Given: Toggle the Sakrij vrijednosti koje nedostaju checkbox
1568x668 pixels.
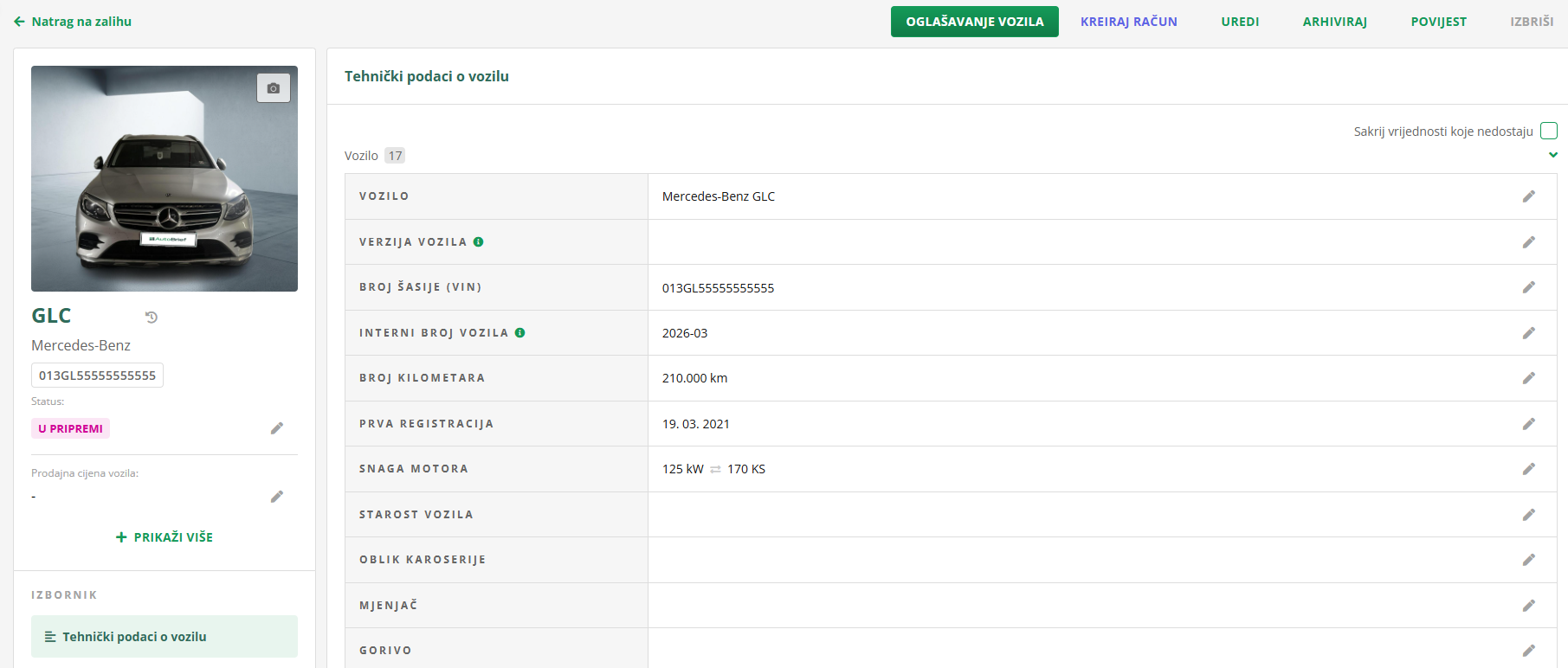Looking at the screenshot, I should coord(1549,131).
